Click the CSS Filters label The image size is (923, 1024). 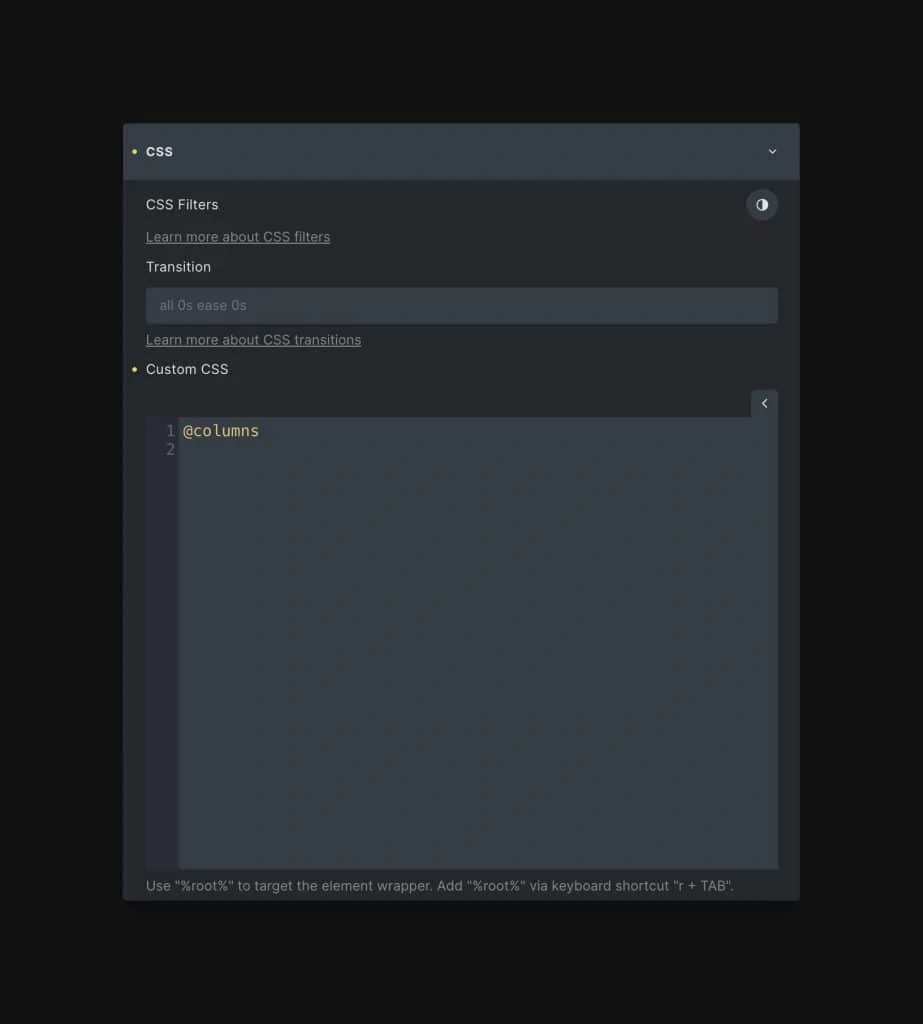click(182, 205)
